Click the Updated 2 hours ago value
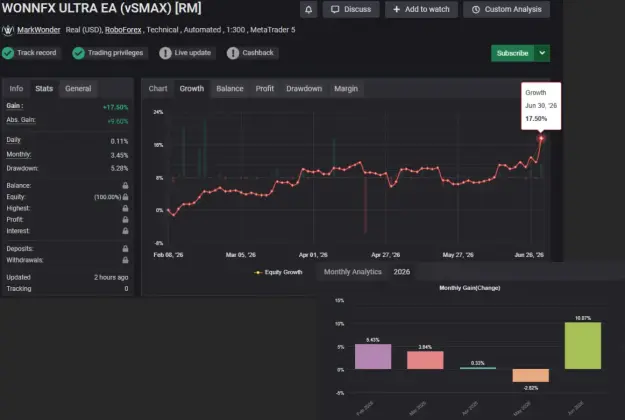The width and height of the screenshot is (625, 420). 111,277
